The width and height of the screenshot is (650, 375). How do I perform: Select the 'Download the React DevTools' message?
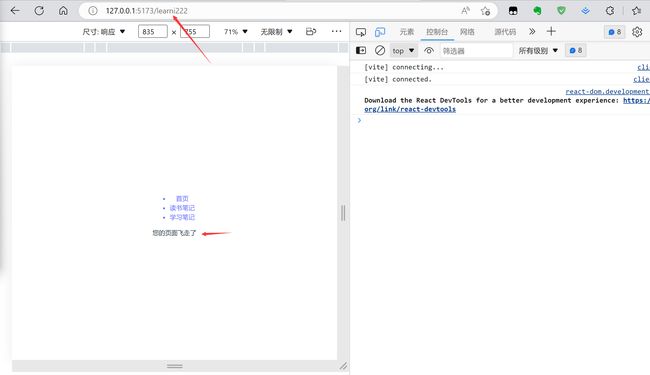coord(491,100)
